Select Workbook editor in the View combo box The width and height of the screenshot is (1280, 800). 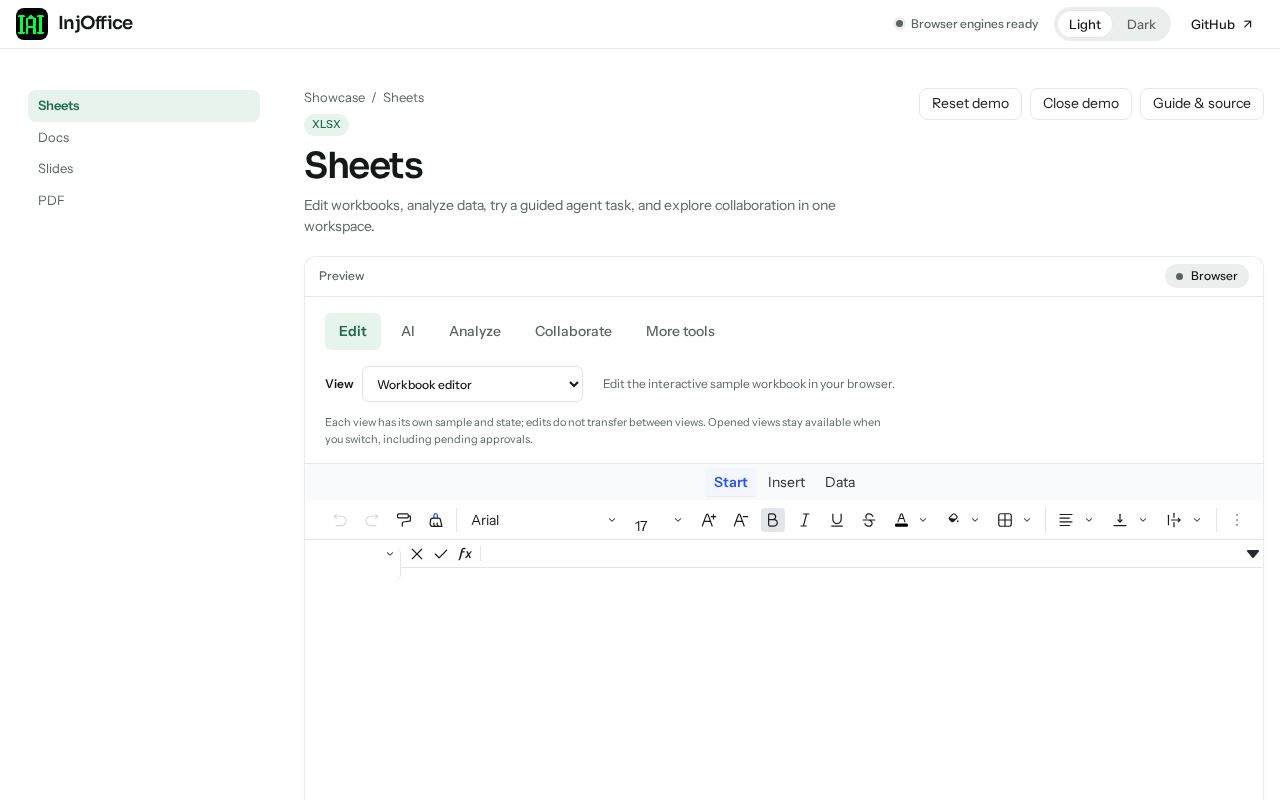tap(472, 384)
